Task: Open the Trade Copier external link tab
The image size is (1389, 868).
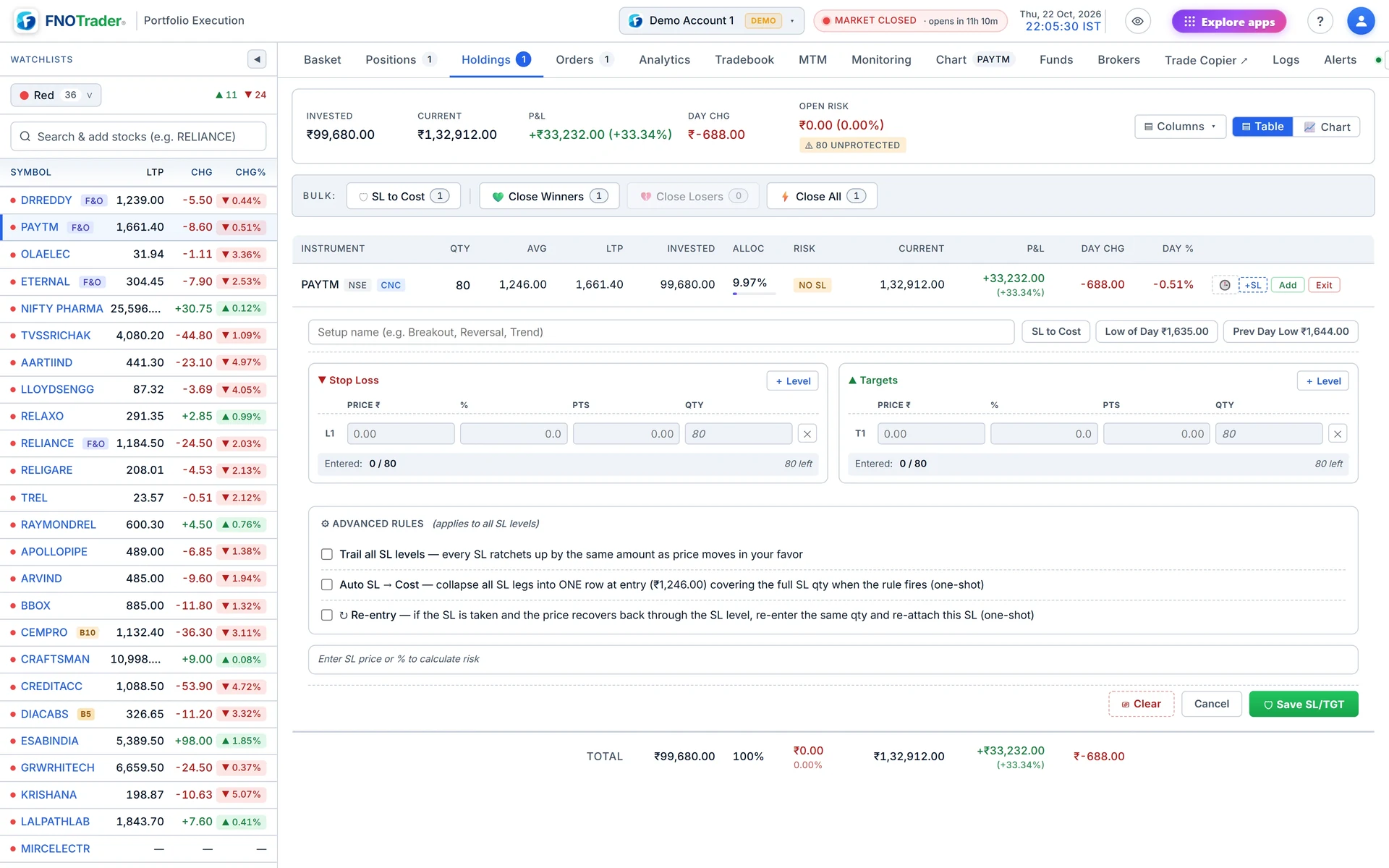Action: pyautogui.click(x=1206, y=60)
